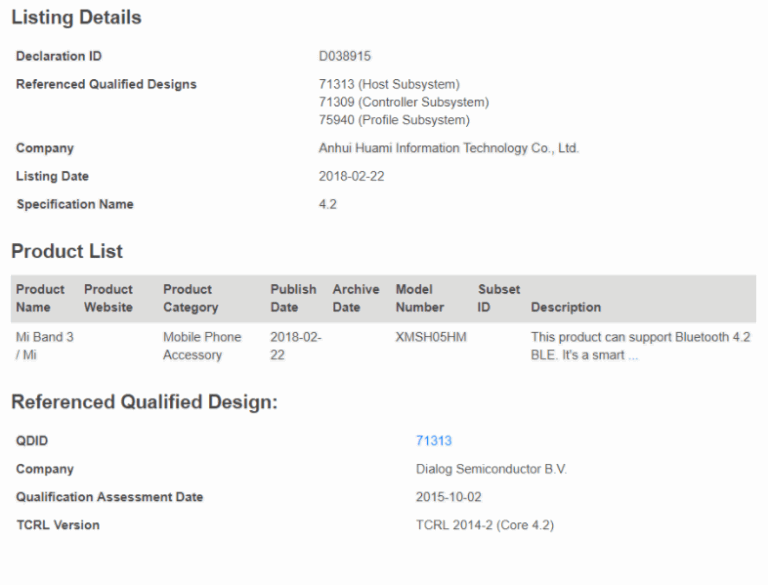Click the Model Number column header
Viewport: 768px width, 585px height.
point(420,298)
